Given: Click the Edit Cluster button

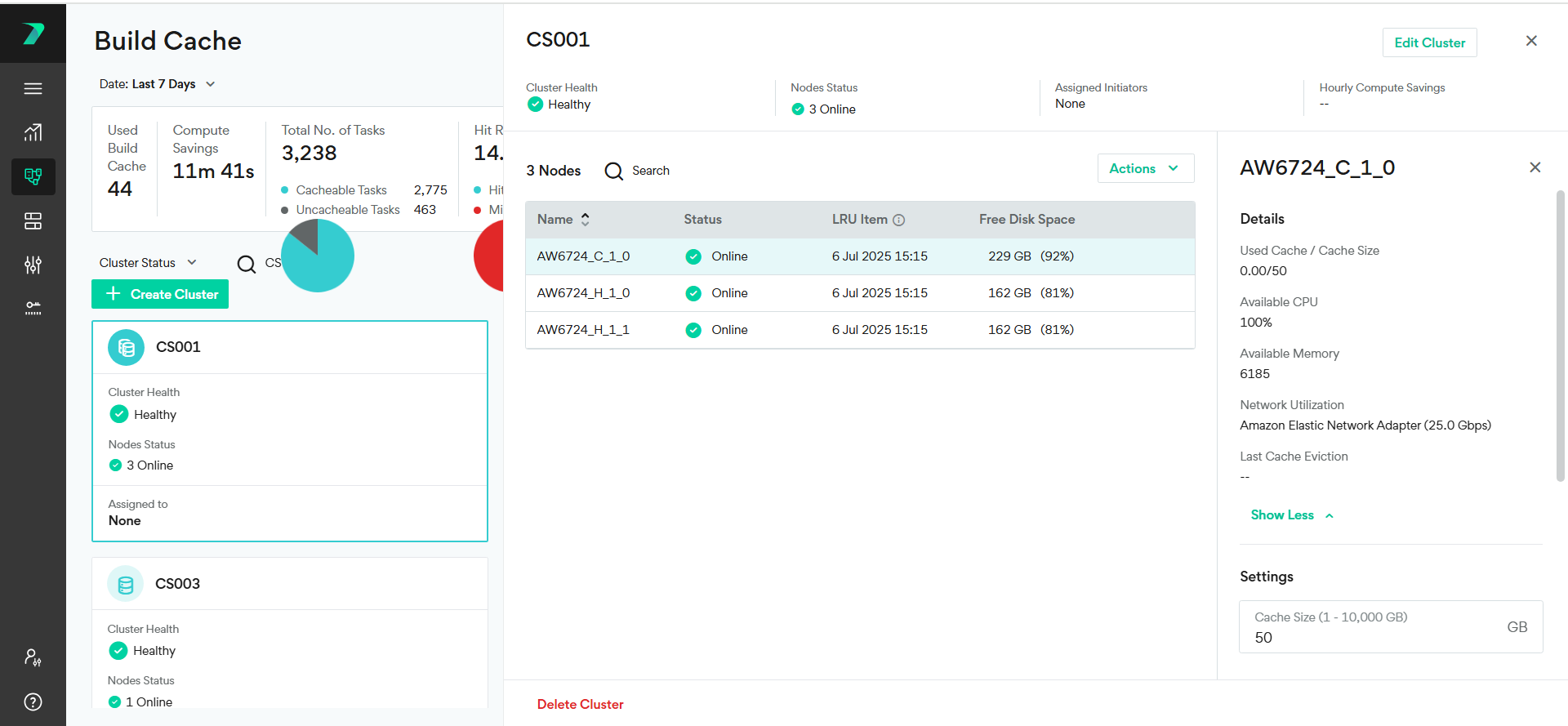Looking at the screenshot, I should pyautogui.click(x=1429, y=42).
